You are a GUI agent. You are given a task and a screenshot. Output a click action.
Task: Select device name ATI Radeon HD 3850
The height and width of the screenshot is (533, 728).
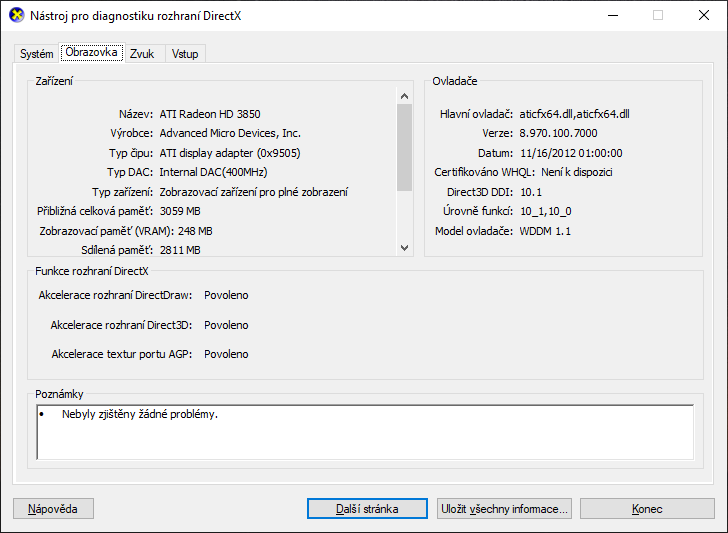point(210,114)
